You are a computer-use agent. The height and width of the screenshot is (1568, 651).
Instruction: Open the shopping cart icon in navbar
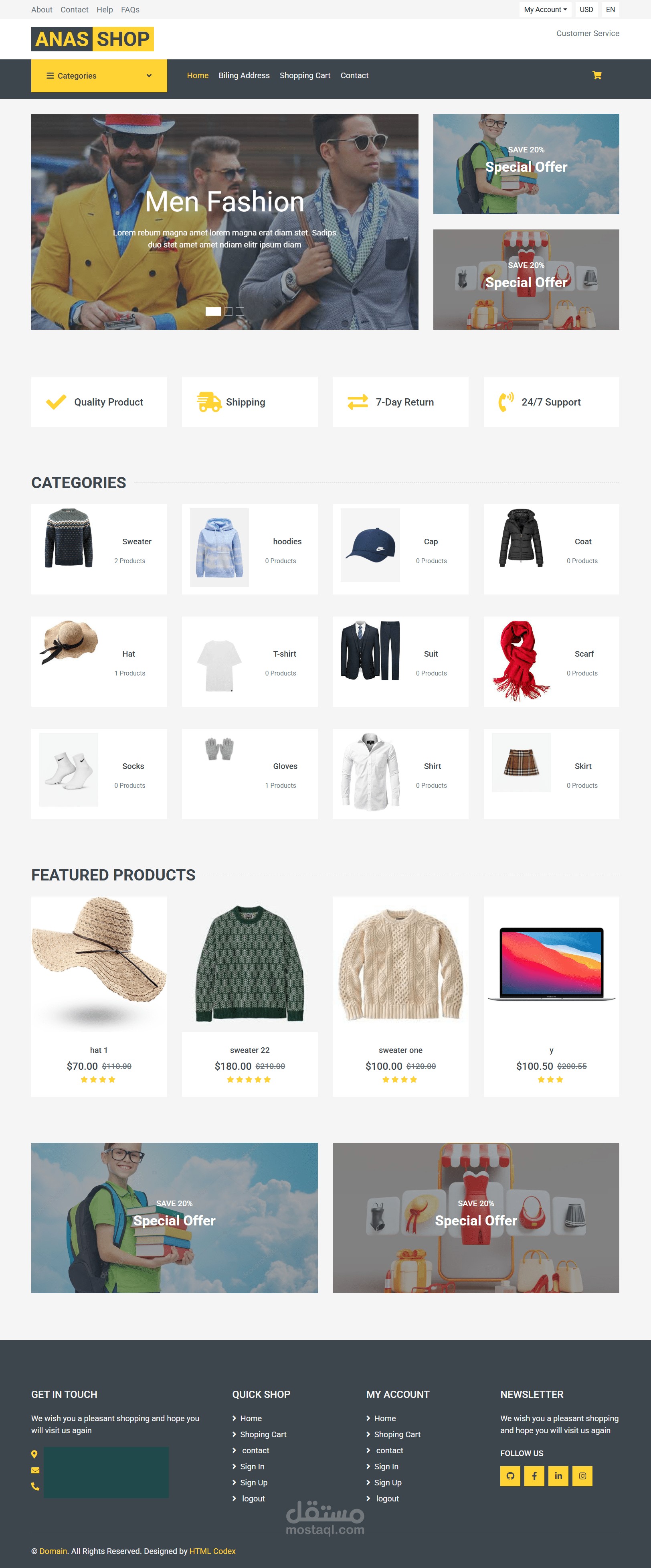pyautogui.click(x=597, y=75)
